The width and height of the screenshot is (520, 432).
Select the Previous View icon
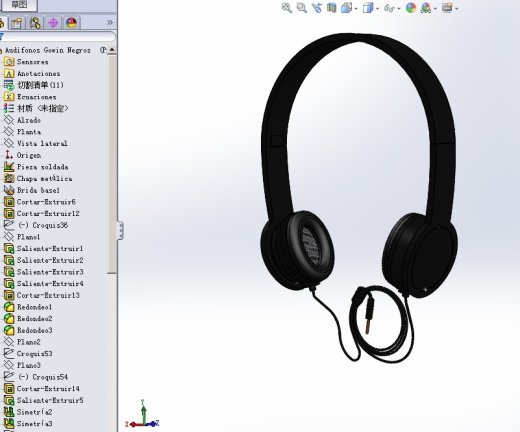pos(317,8)
